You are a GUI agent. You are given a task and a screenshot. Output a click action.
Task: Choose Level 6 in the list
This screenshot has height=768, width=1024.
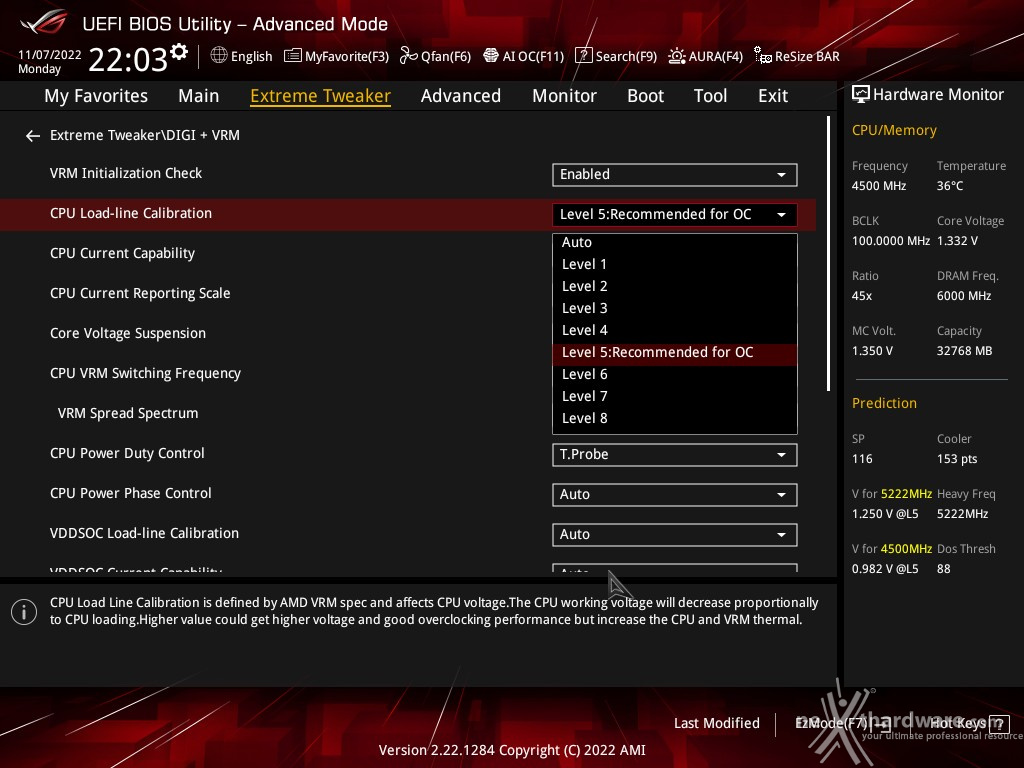675,374
